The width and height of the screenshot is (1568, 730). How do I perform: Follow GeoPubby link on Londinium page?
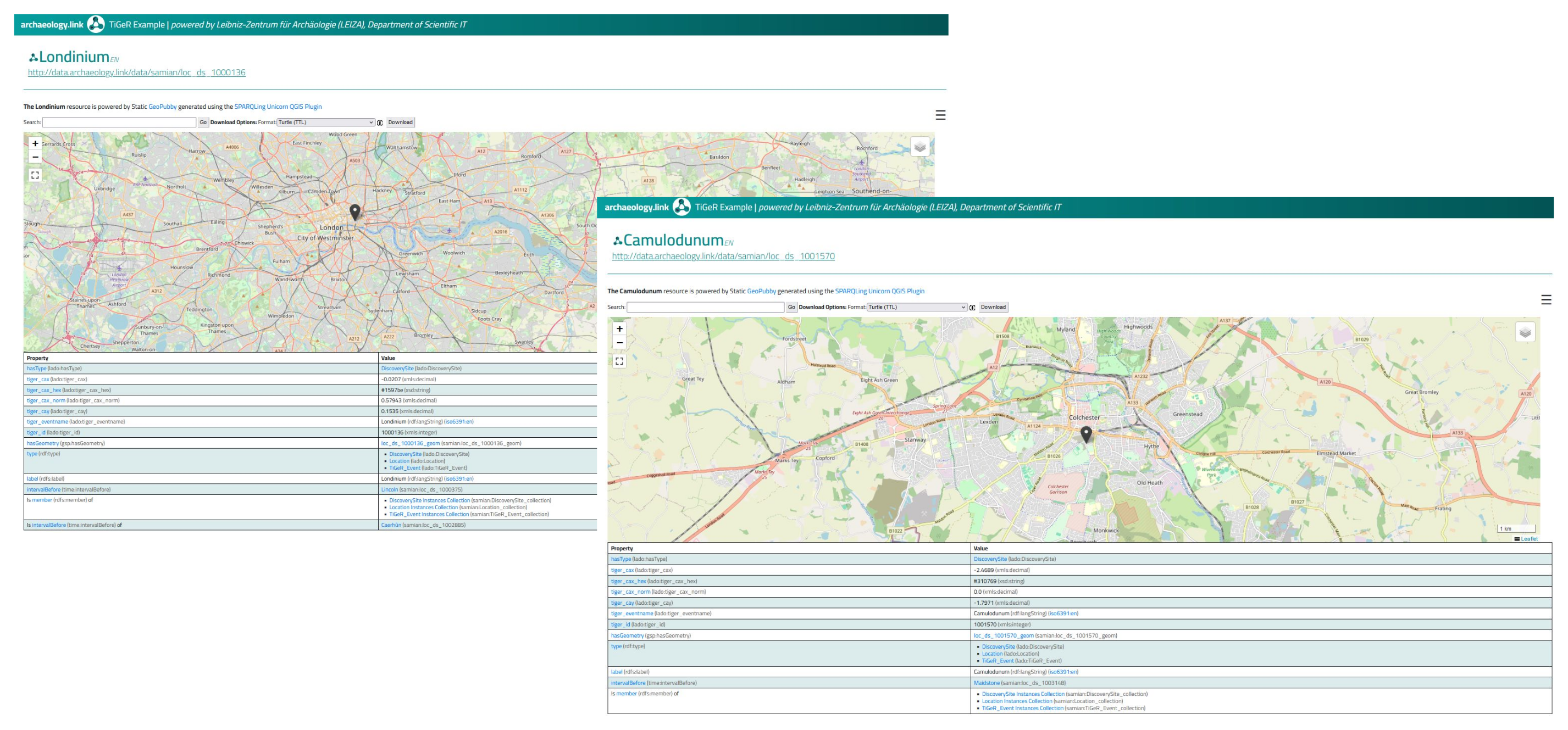tap(163, 107)
